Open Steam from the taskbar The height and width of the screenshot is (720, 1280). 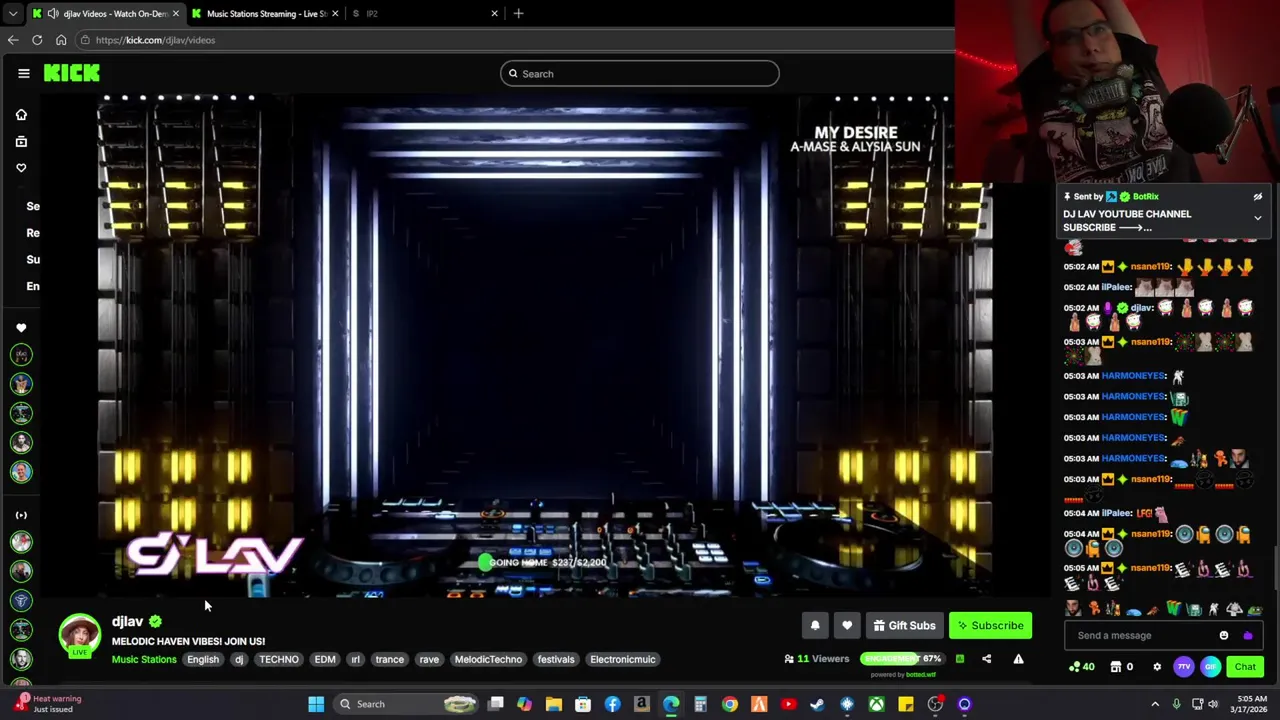(817, 704)
